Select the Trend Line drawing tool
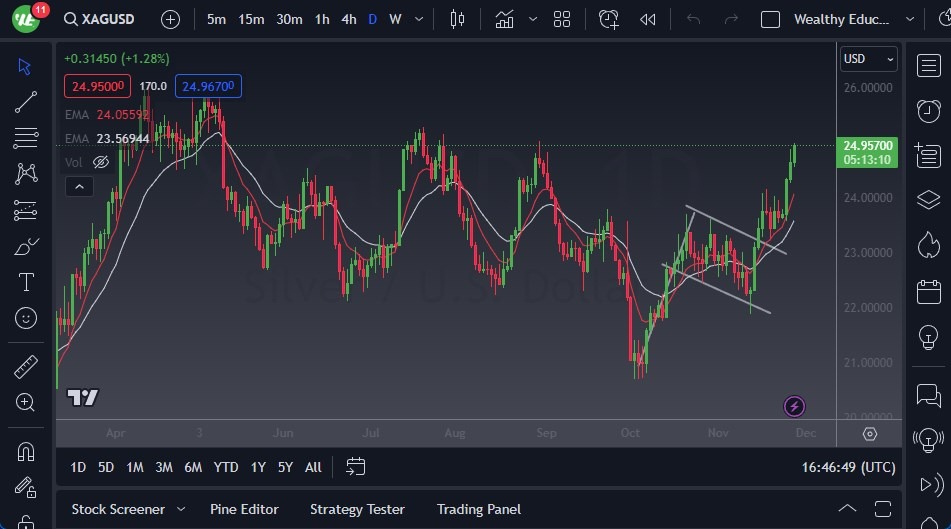 (26, 101)
